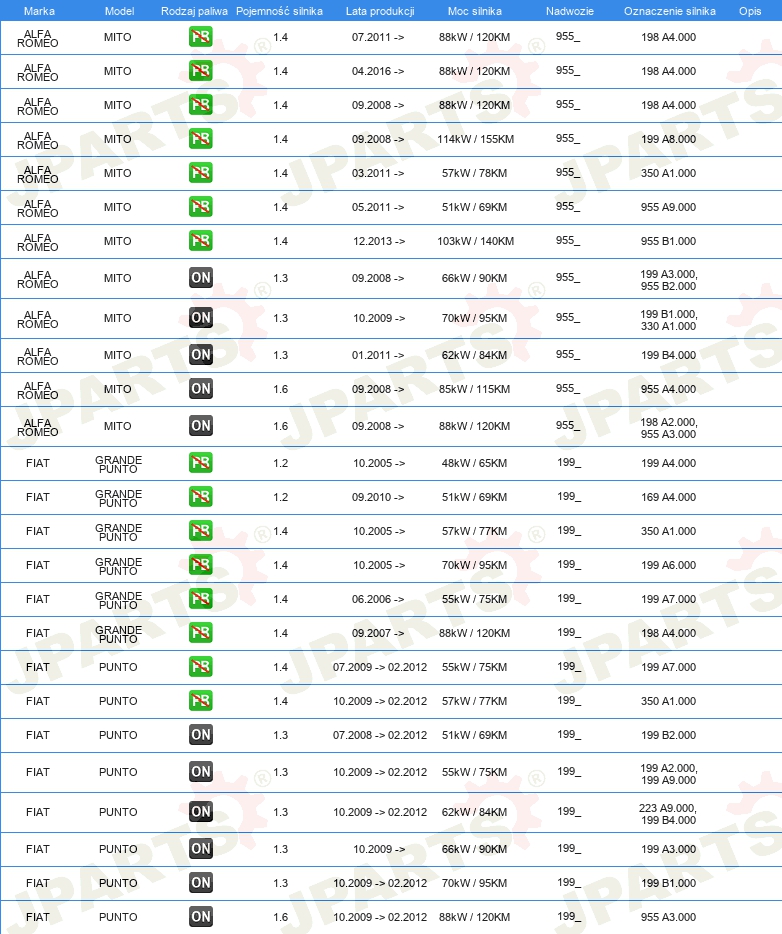Click the petrol icon in the 07.2011 MITO row

(200, 37)
